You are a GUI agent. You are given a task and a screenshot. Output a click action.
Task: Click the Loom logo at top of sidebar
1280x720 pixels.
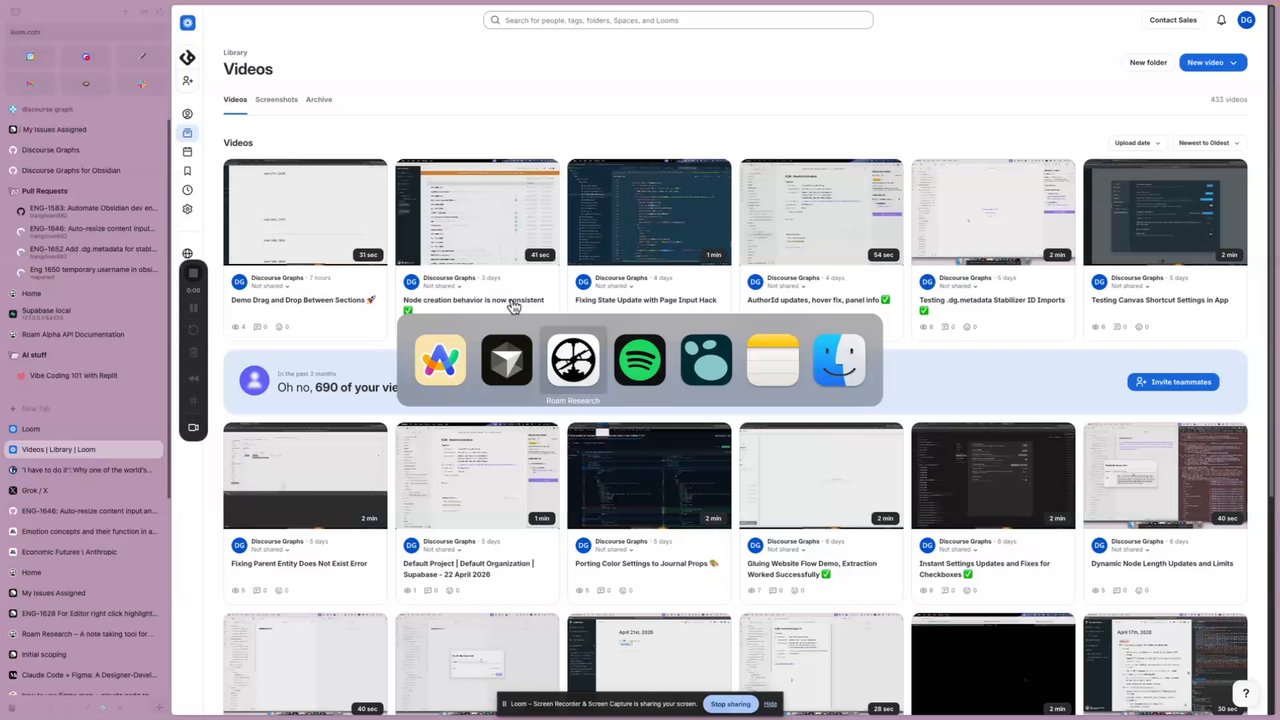[x=187, y=22]
